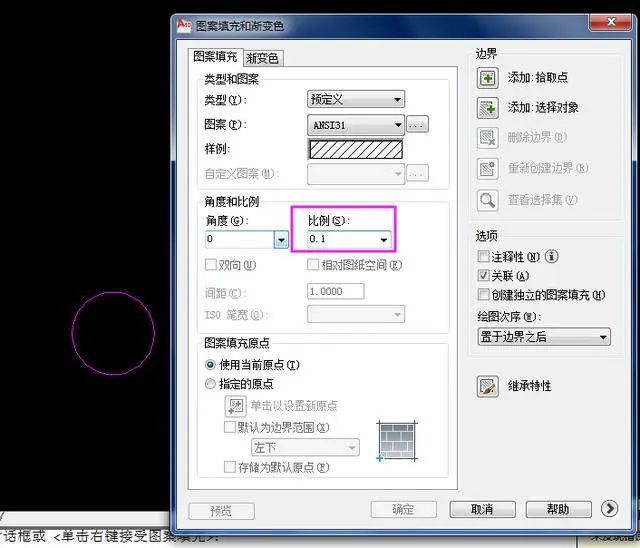Screen dimensions: 640x548
Task: Close the 图案填充和渐变色 dialog
Action: pyautogui.click(x=611, y=22)
